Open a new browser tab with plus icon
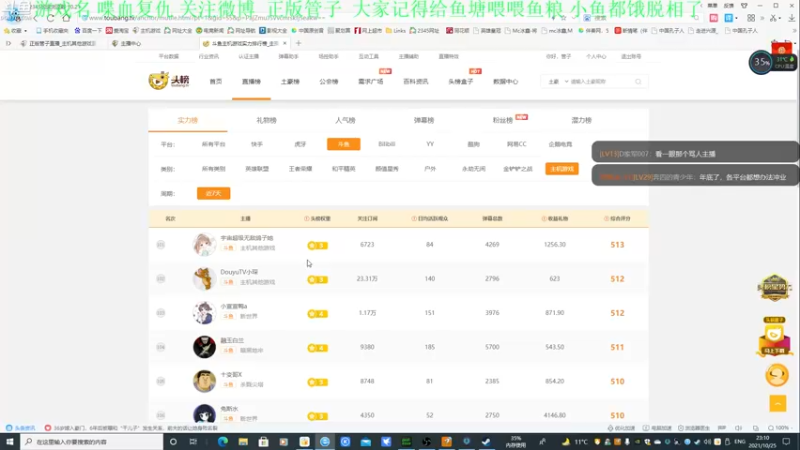 298,43
